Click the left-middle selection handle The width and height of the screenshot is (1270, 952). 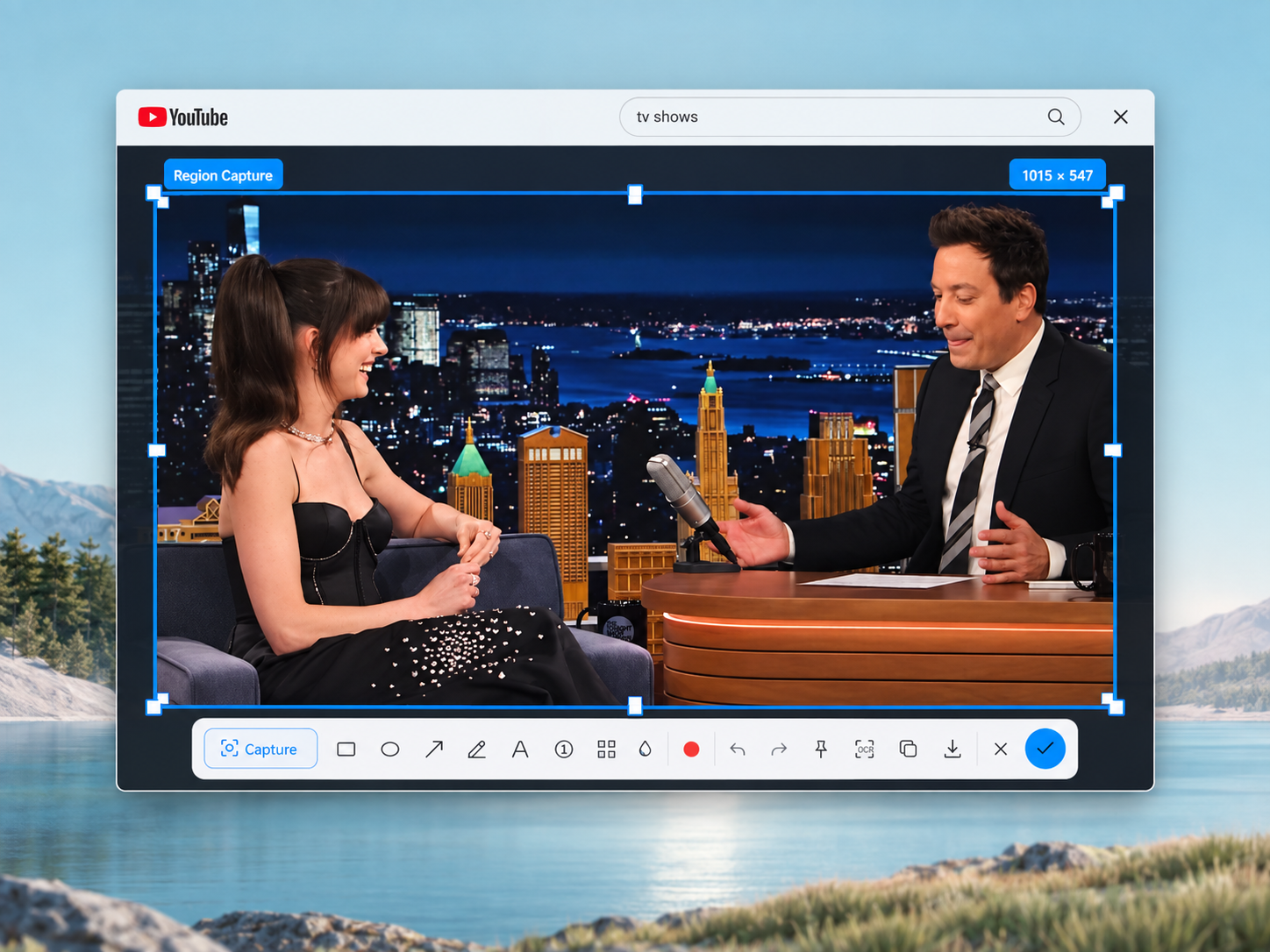click(x=157, y=451)
